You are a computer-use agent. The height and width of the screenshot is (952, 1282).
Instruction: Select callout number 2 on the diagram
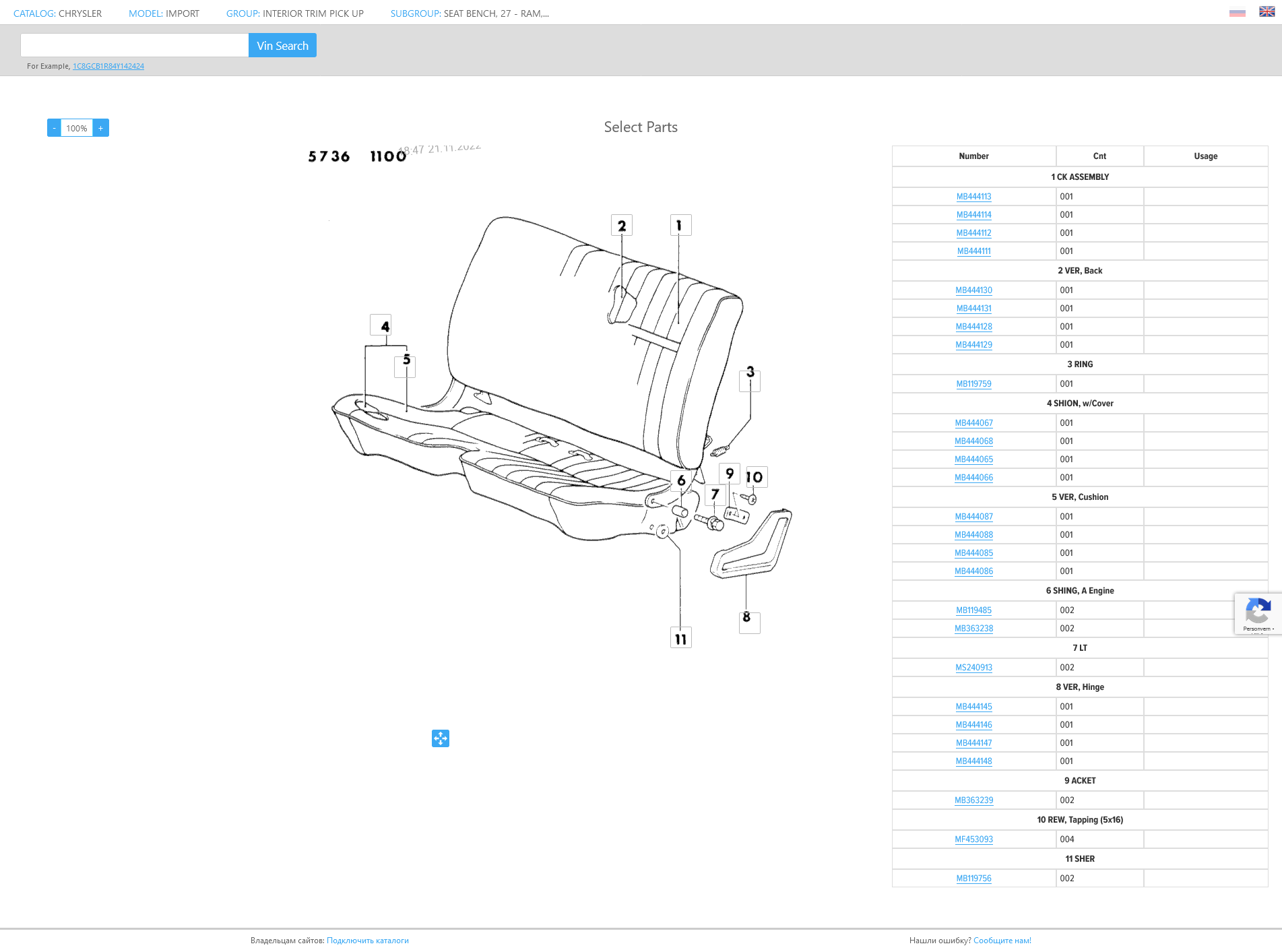coord(621,225)
